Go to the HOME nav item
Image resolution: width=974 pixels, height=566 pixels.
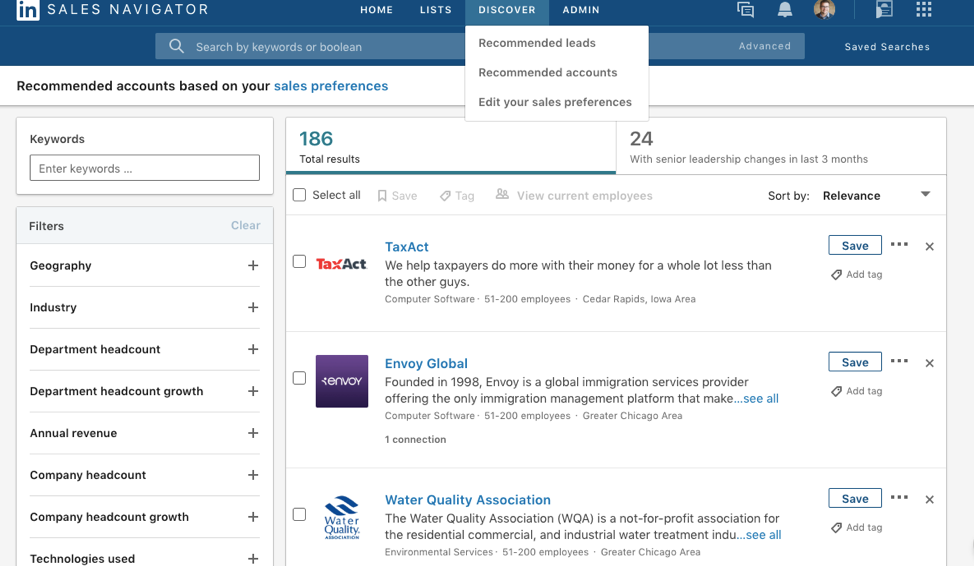pyautogui.click(x=376, y=10)
